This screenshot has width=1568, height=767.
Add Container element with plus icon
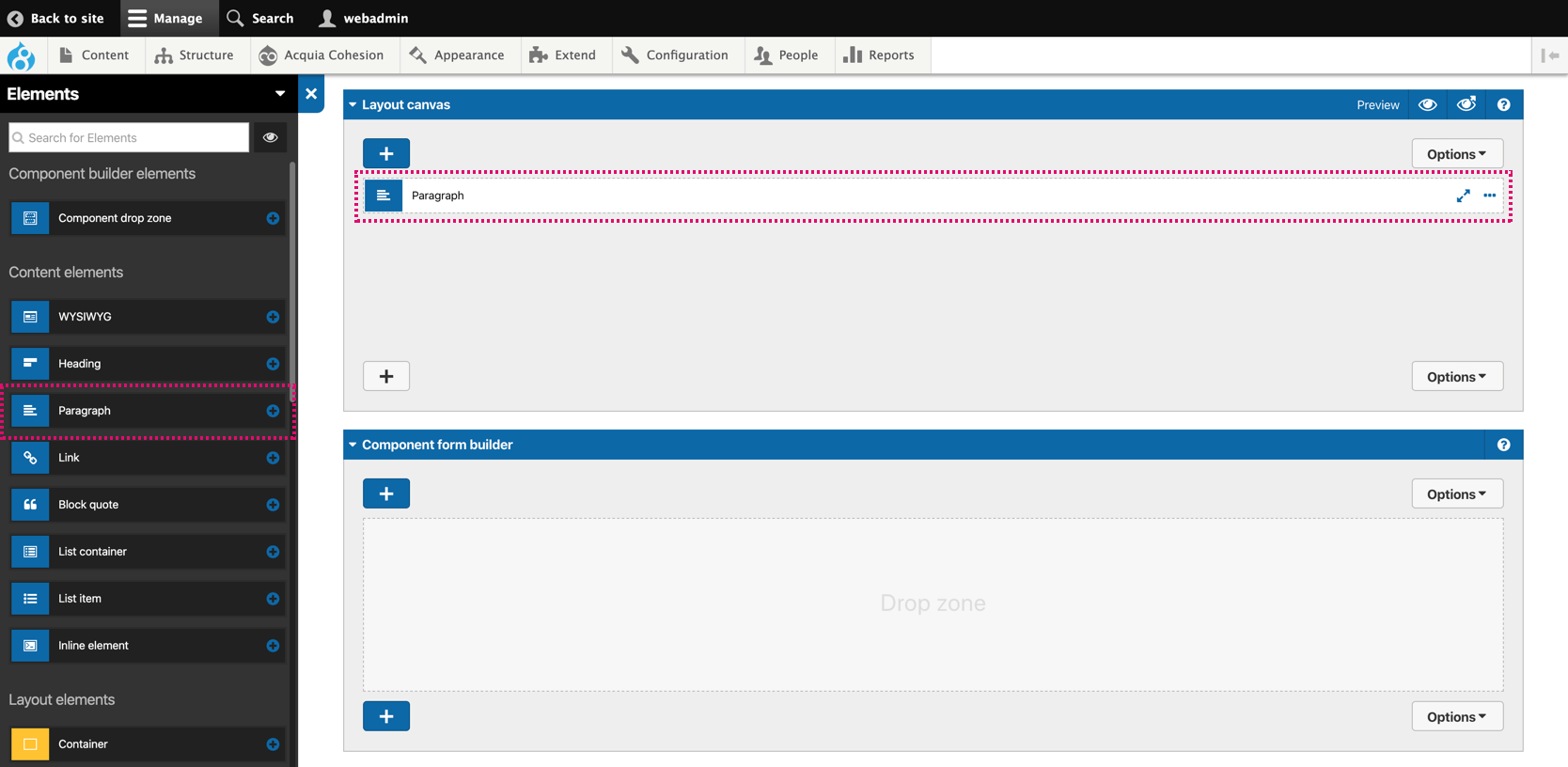click(x=273, y=744)
